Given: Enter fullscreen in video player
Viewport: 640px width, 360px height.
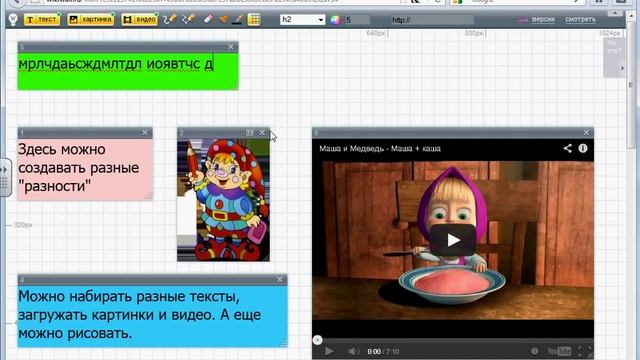Looking at the screenshot, I should 584,351.
